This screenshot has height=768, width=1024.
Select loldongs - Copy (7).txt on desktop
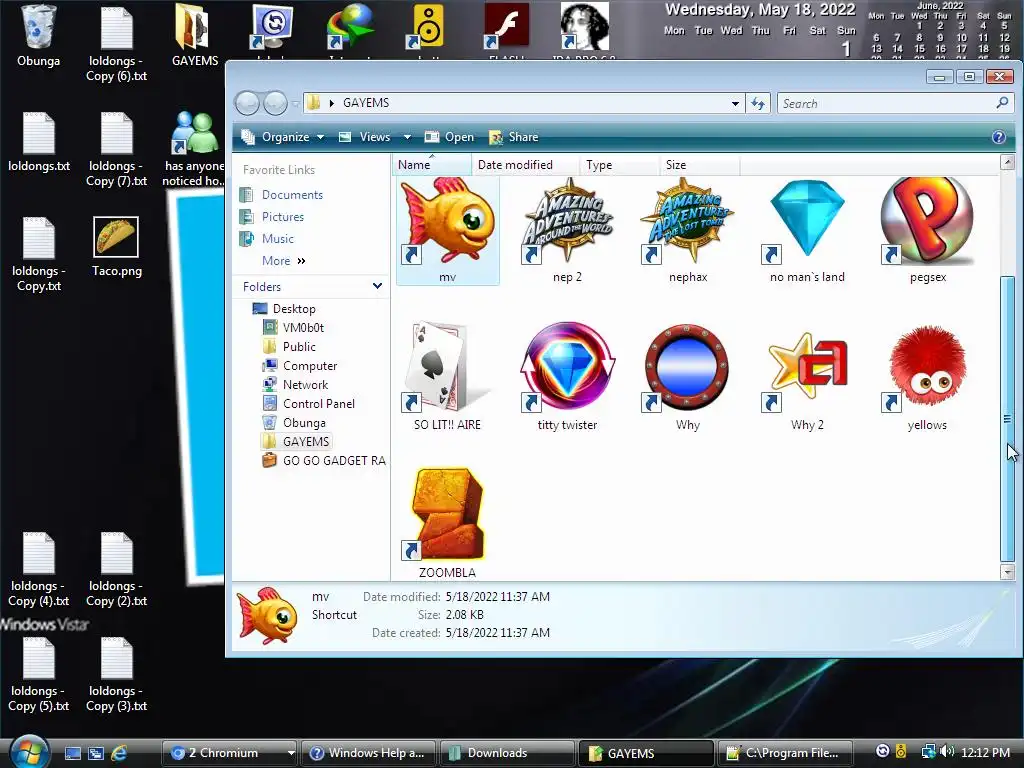tap(116, 149)
